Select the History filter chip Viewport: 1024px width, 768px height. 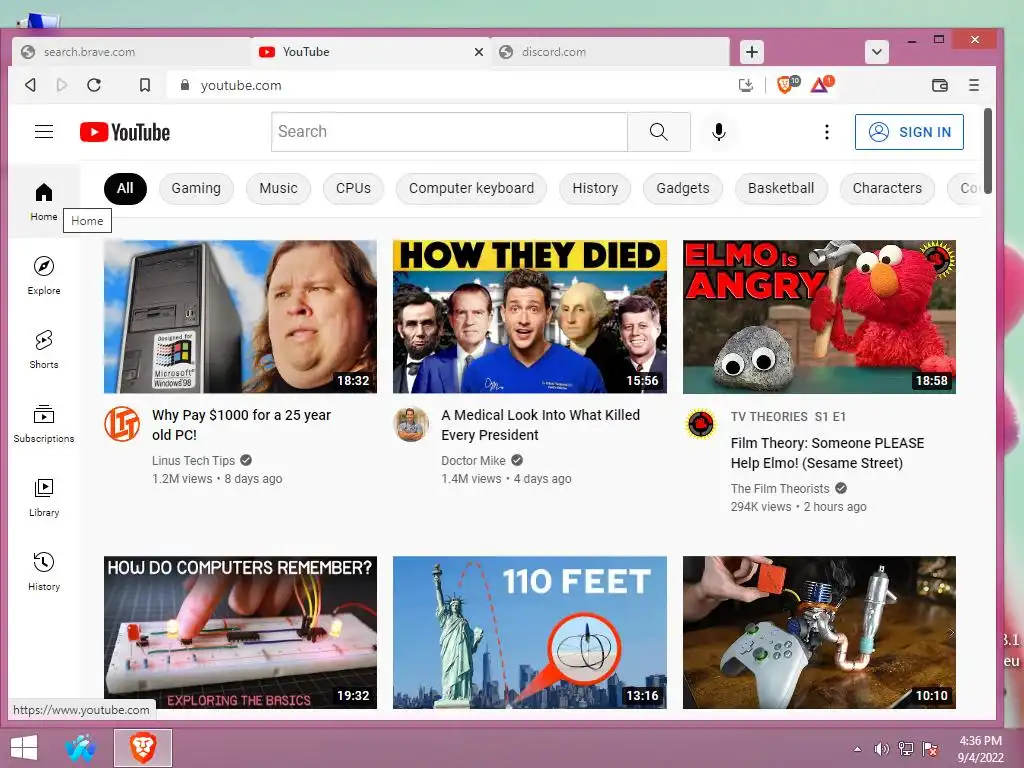595,189
